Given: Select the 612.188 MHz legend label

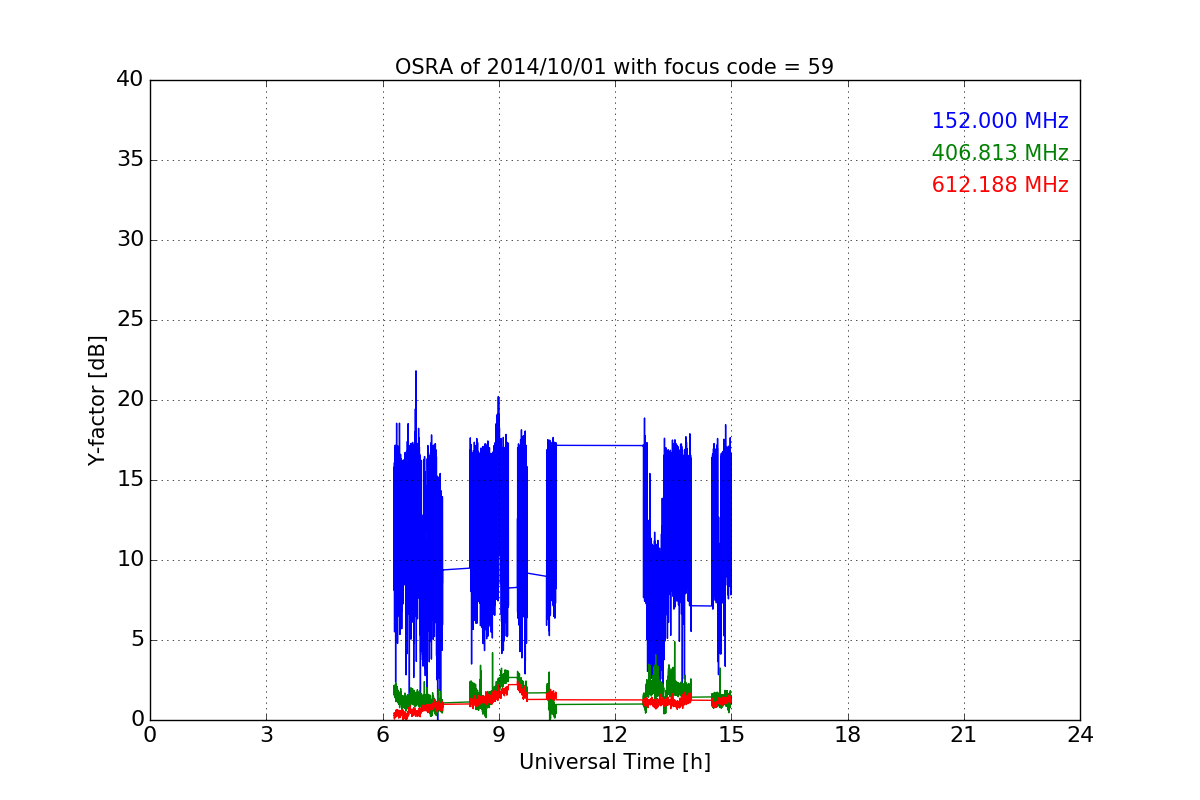Looking at the screenshot, I should [1000, 185].
